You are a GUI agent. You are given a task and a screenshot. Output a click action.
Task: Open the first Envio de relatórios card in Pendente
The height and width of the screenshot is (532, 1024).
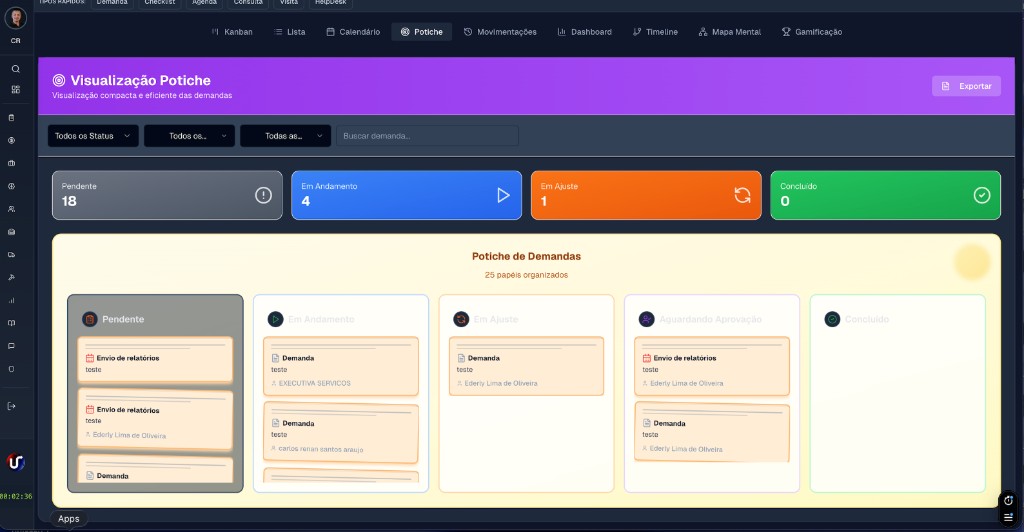click(x=155, y=360)
